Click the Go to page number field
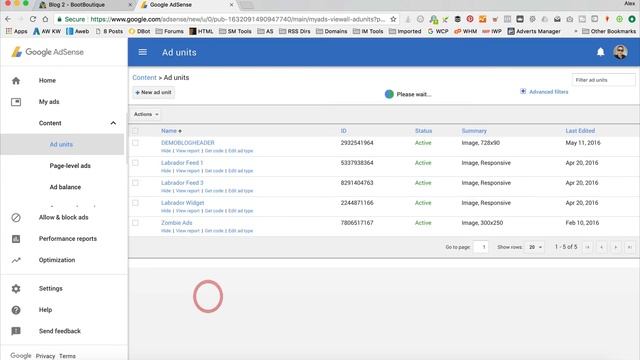The height and width of the screenshot is (360, 640). click(481, 247)
